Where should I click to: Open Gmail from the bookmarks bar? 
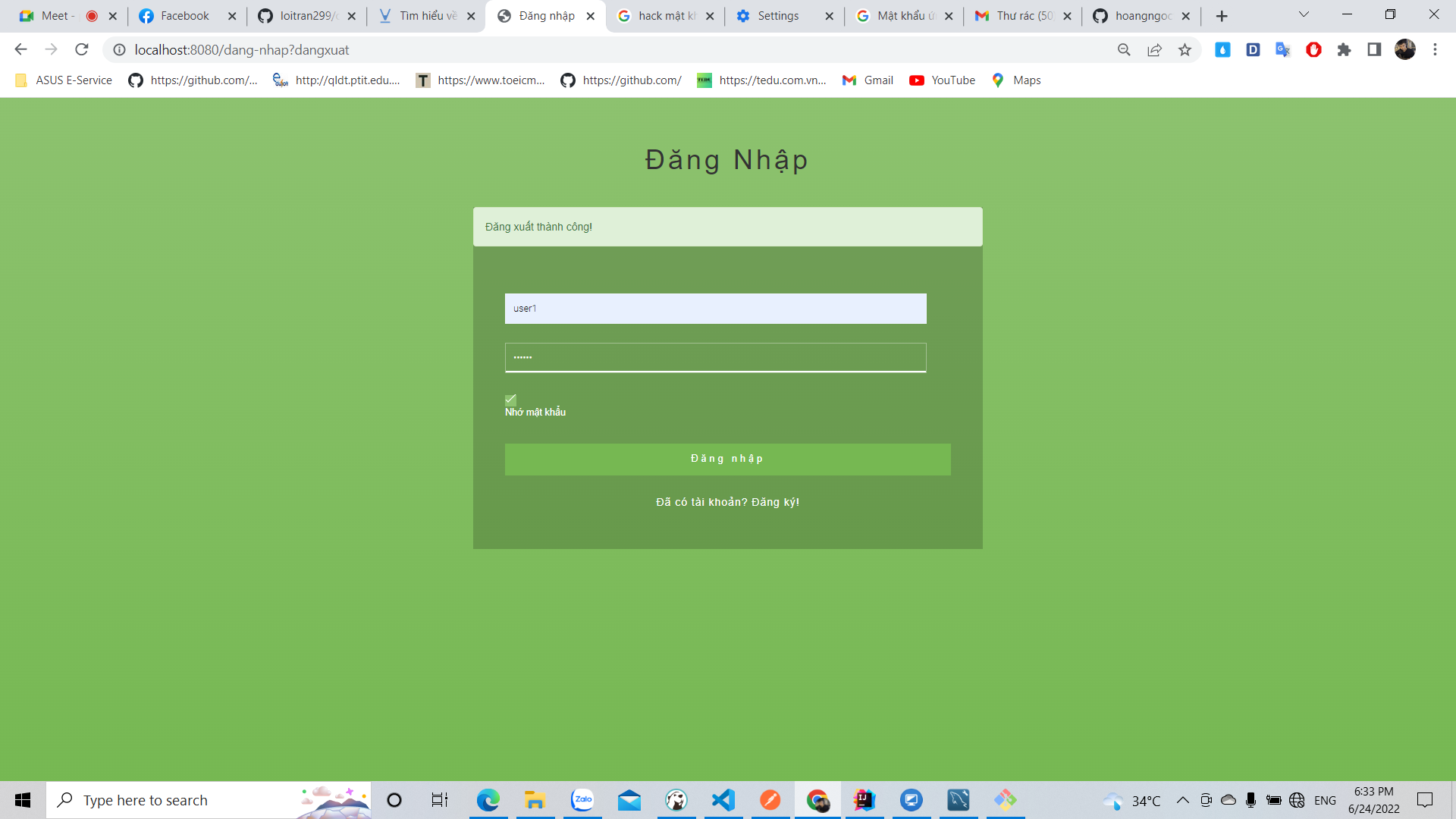pyautogui.click(x=868, y=80)
